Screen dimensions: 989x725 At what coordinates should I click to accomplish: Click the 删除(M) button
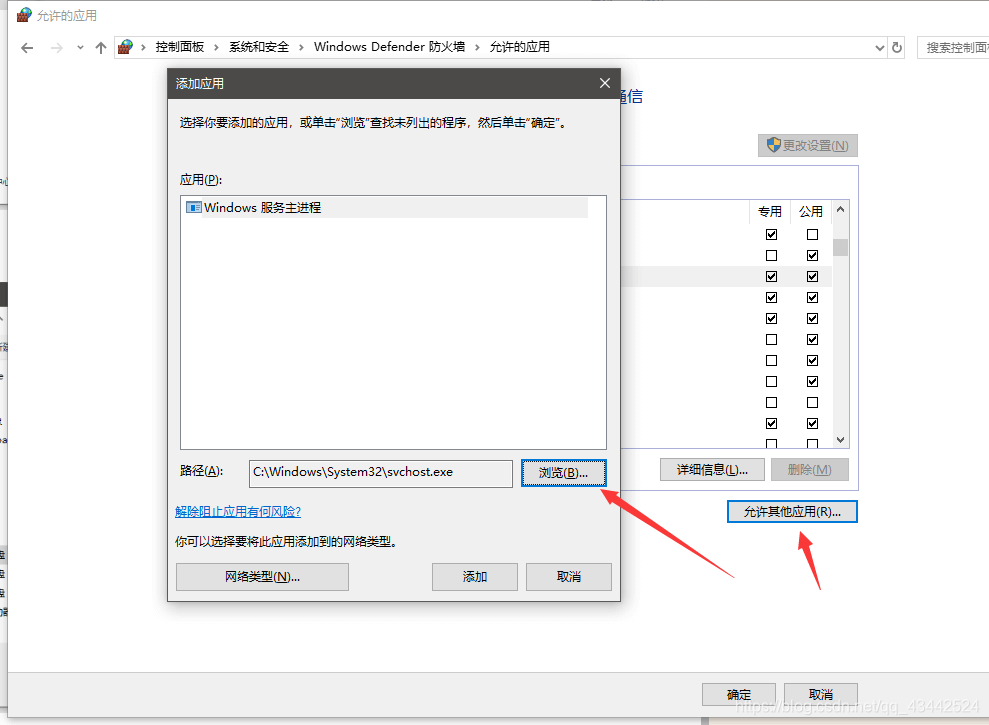click(x=809, y=469)
